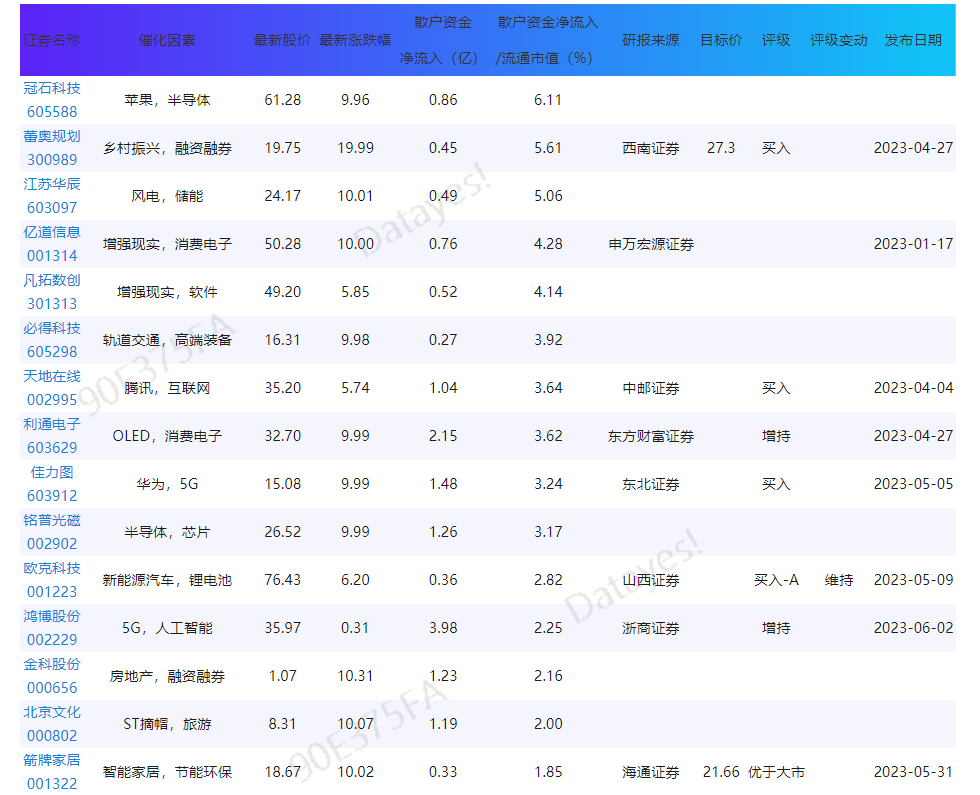Open the 必得科技 security link
Image resolution: width=980 pixels, height=795 pixels.
point(52,329)
